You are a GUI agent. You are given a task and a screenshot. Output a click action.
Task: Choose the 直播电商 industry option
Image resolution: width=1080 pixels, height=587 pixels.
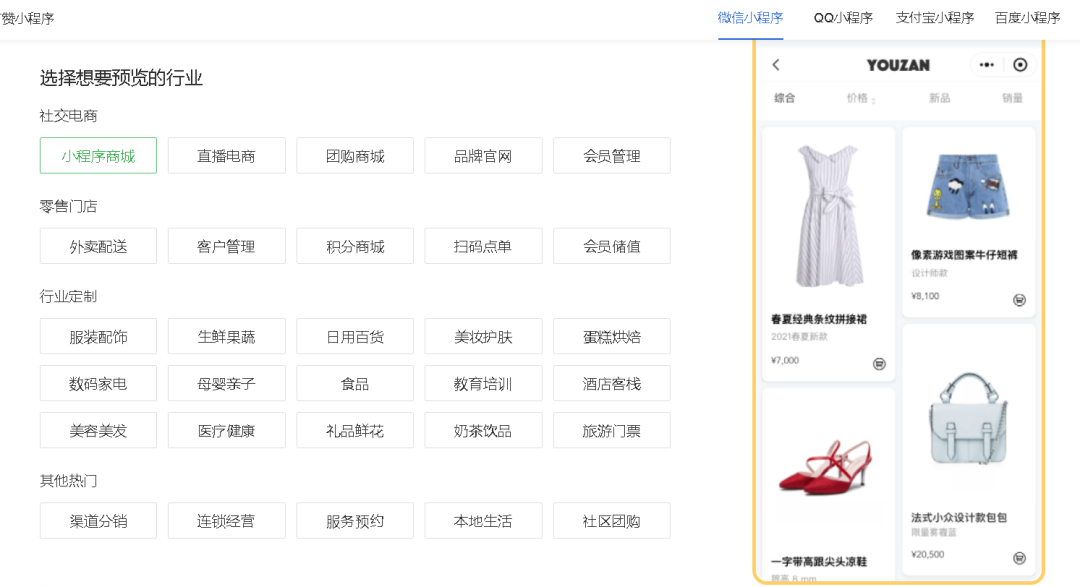click(x=226, y=156)
